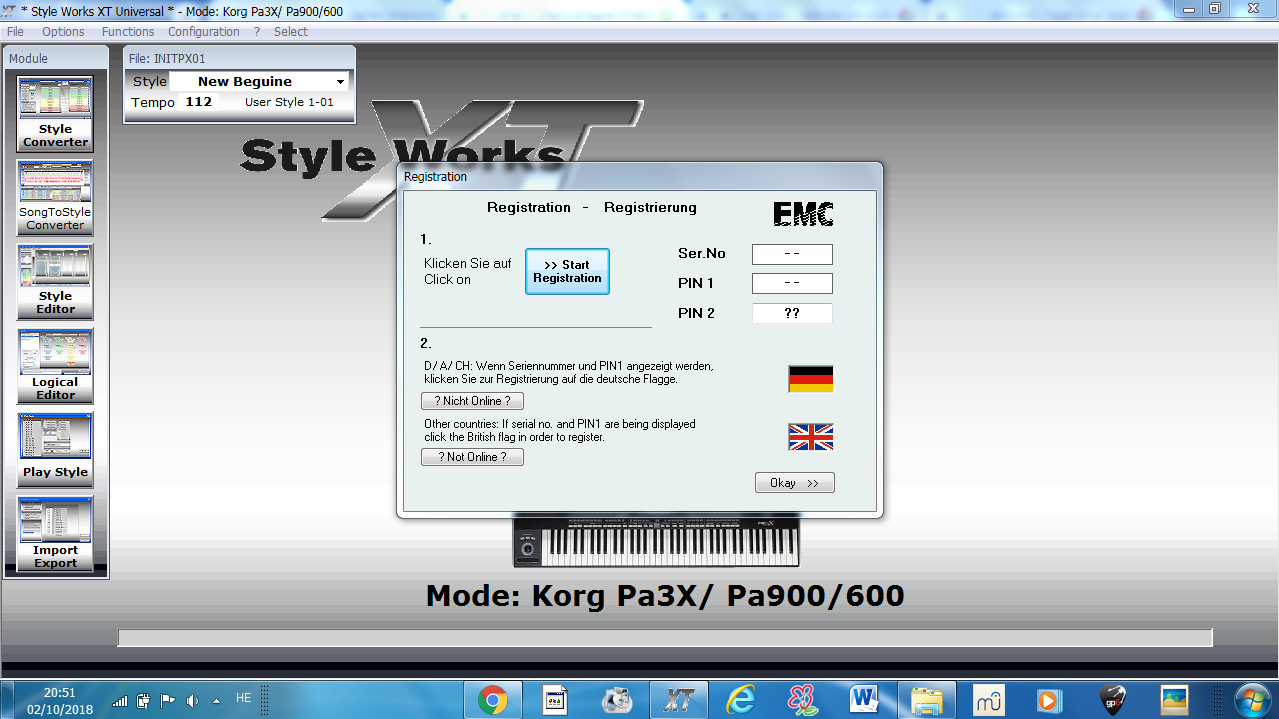Open the Configuration menu
This screenshot has width=1279, height=719.
coord(204,31)
